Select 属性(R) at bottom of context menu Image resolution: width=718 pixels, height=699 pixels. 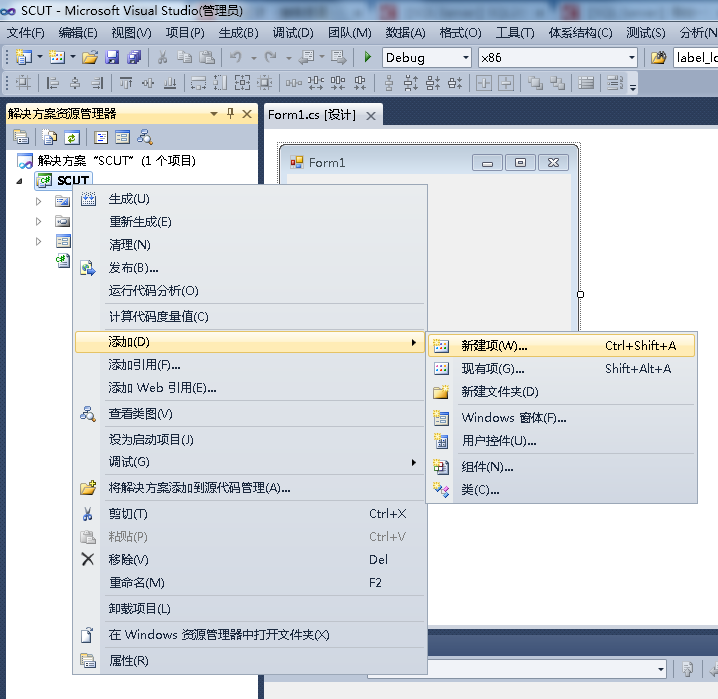[x=250, y=661]
